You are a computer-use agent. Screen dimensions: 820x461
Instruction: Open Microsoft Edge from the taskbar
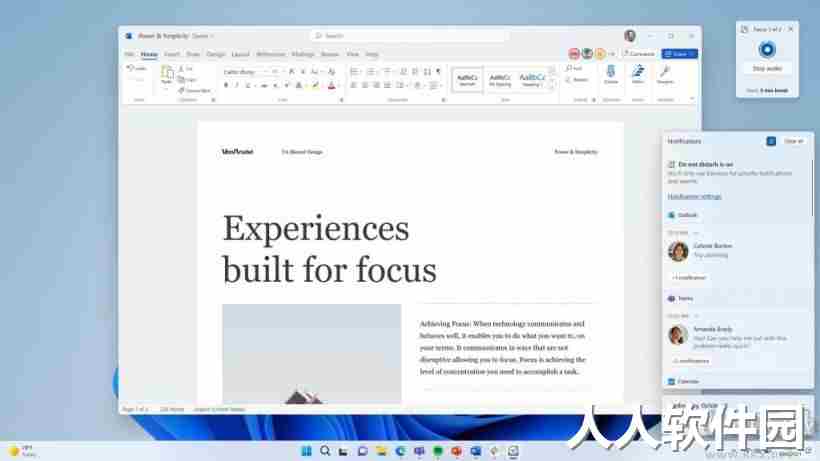pos(401,451)
